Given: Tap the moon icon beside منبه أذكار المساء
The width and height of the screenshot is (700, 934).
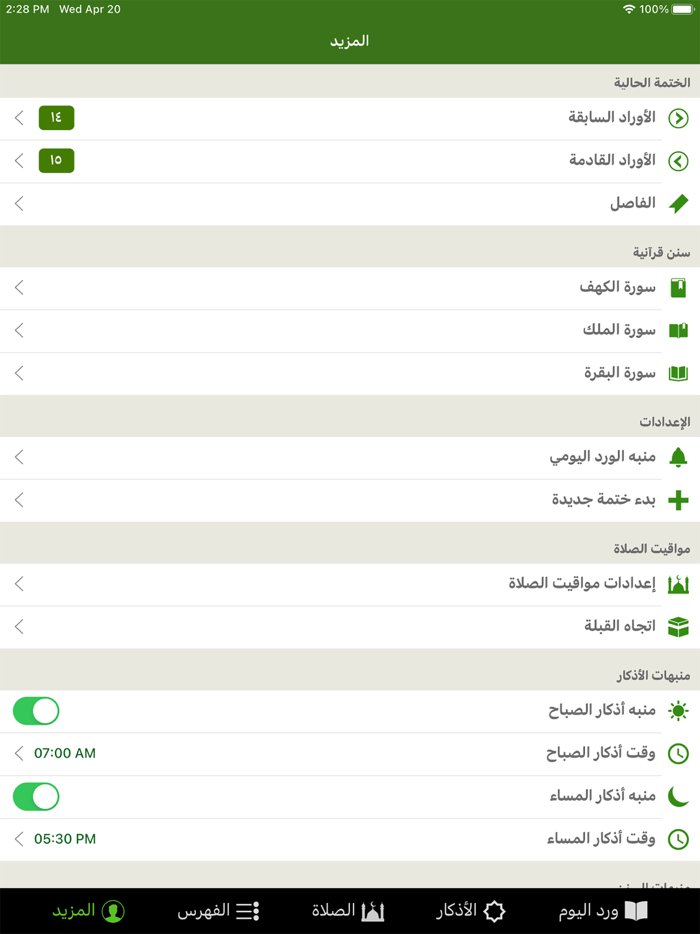Looking at the screenshot, I should [681, 796].
